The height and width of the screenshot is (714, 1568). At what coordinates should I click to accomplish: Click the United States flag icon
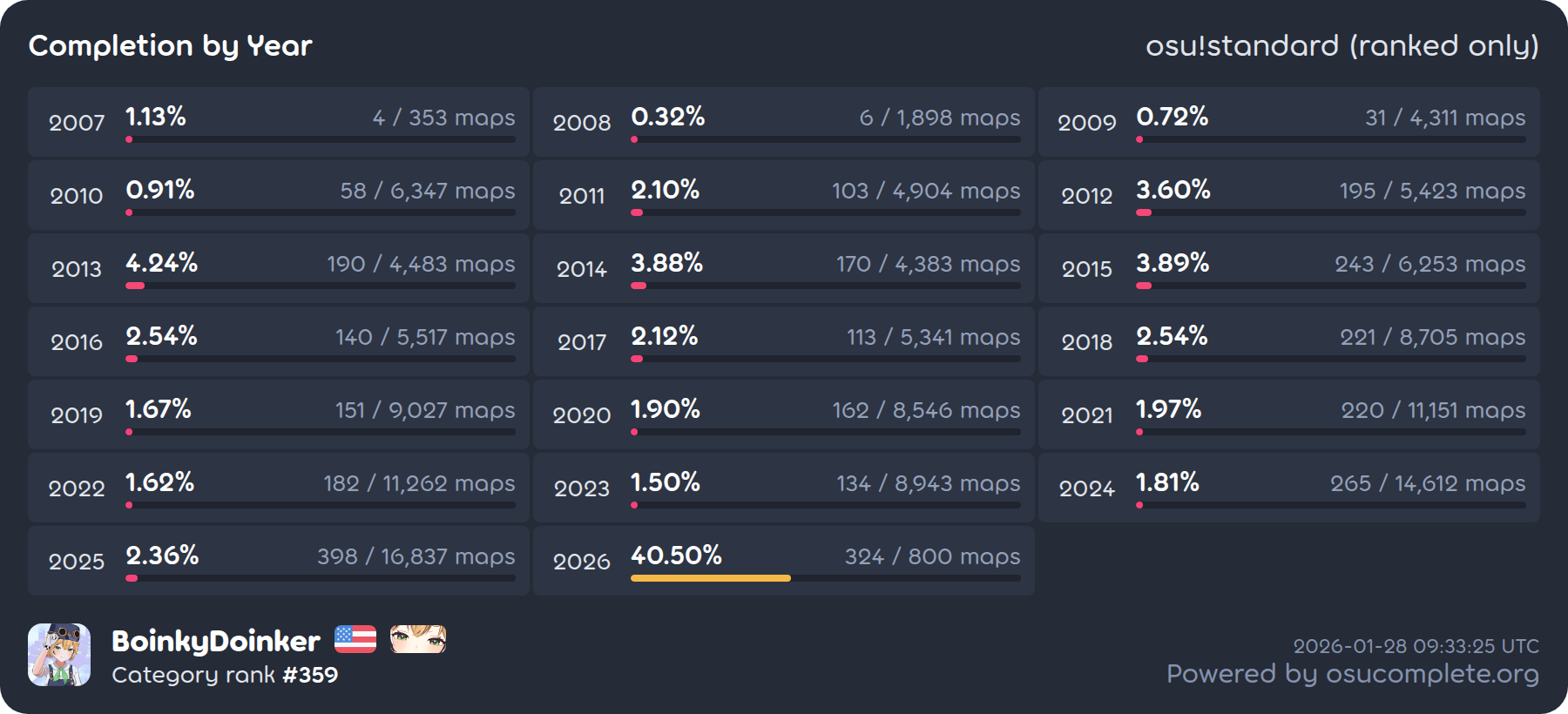point(355,639)
